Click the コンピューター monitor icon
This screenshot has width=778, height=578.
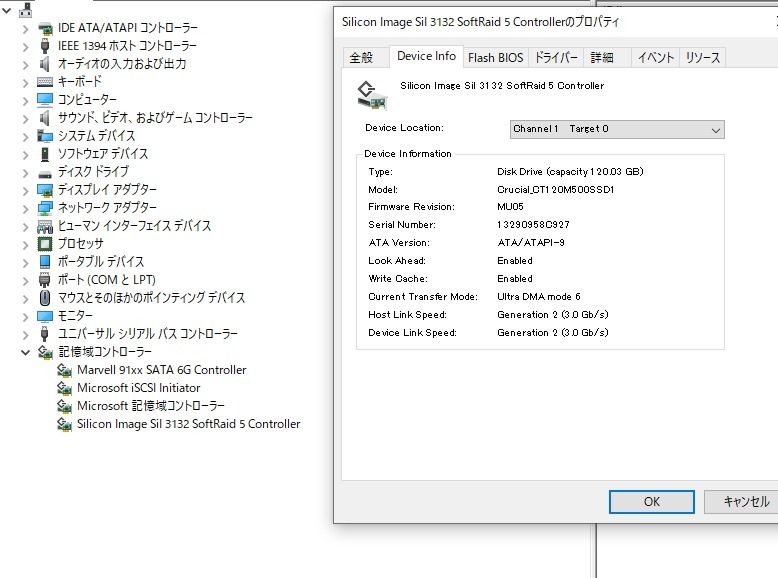45,100
